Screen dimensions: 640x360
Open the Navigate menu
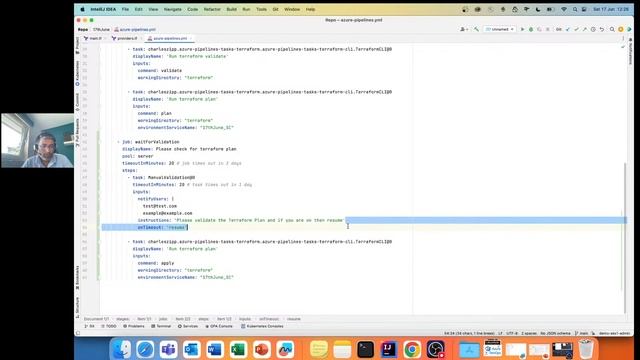(173, 9)
